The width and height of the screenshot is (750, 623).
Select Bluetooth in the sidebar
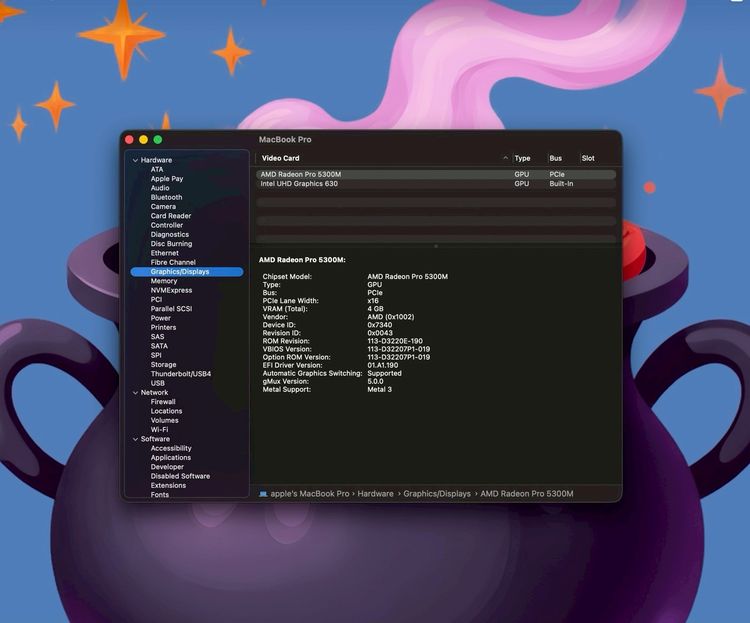(x=166, y=197)
